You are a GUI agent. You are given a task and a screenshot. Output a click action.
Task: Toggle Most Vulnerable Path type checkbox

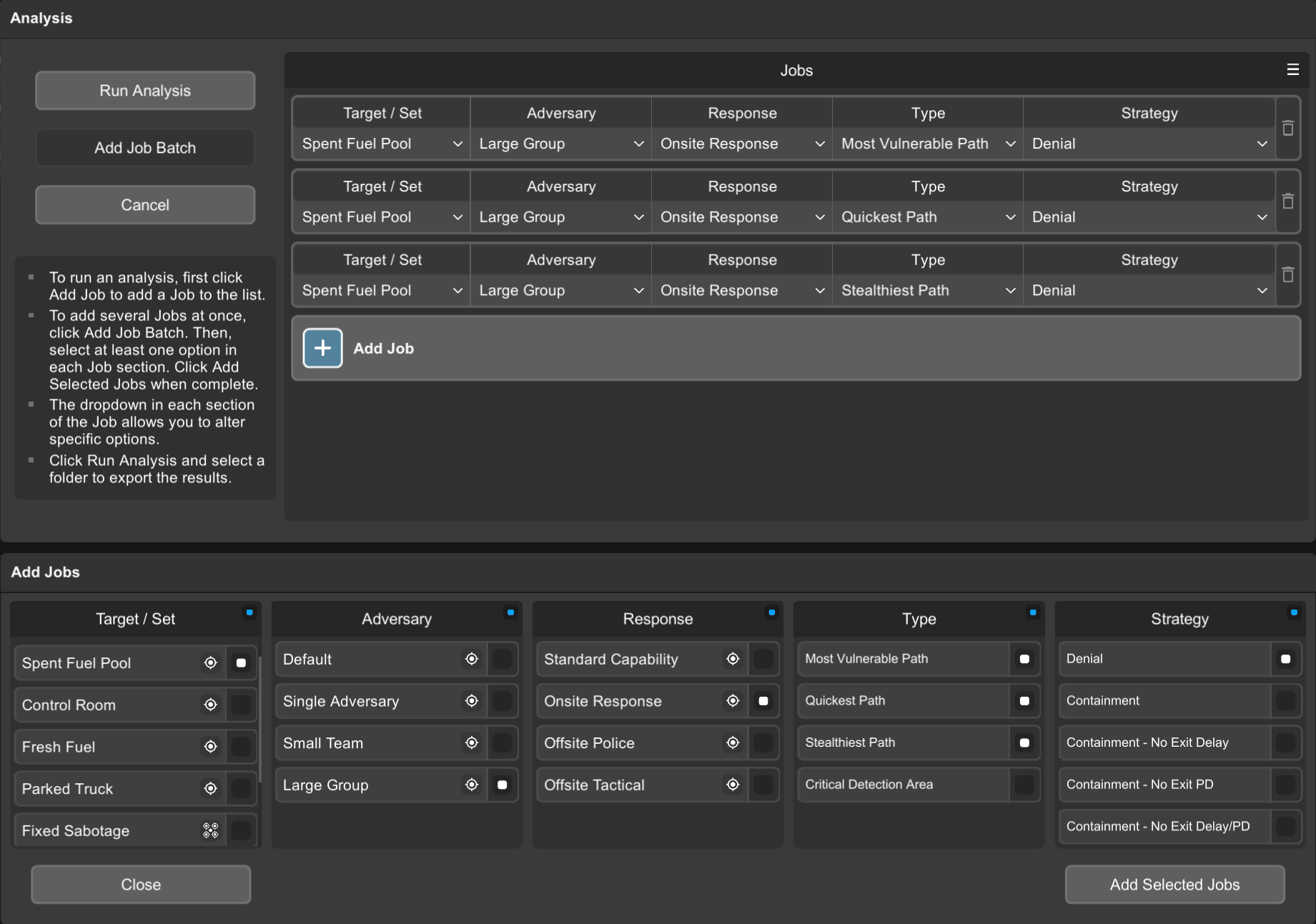coord(1024,659)
